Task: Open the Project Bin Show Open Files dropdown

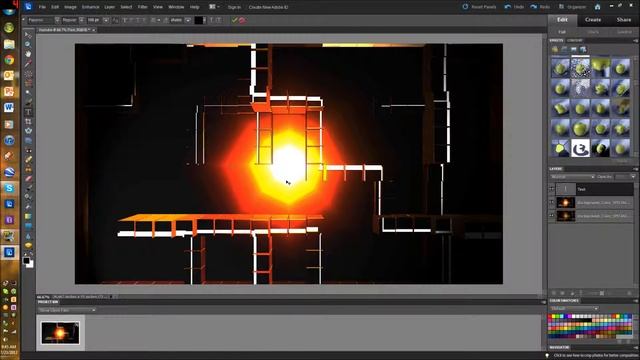Action: coord(67,310)
